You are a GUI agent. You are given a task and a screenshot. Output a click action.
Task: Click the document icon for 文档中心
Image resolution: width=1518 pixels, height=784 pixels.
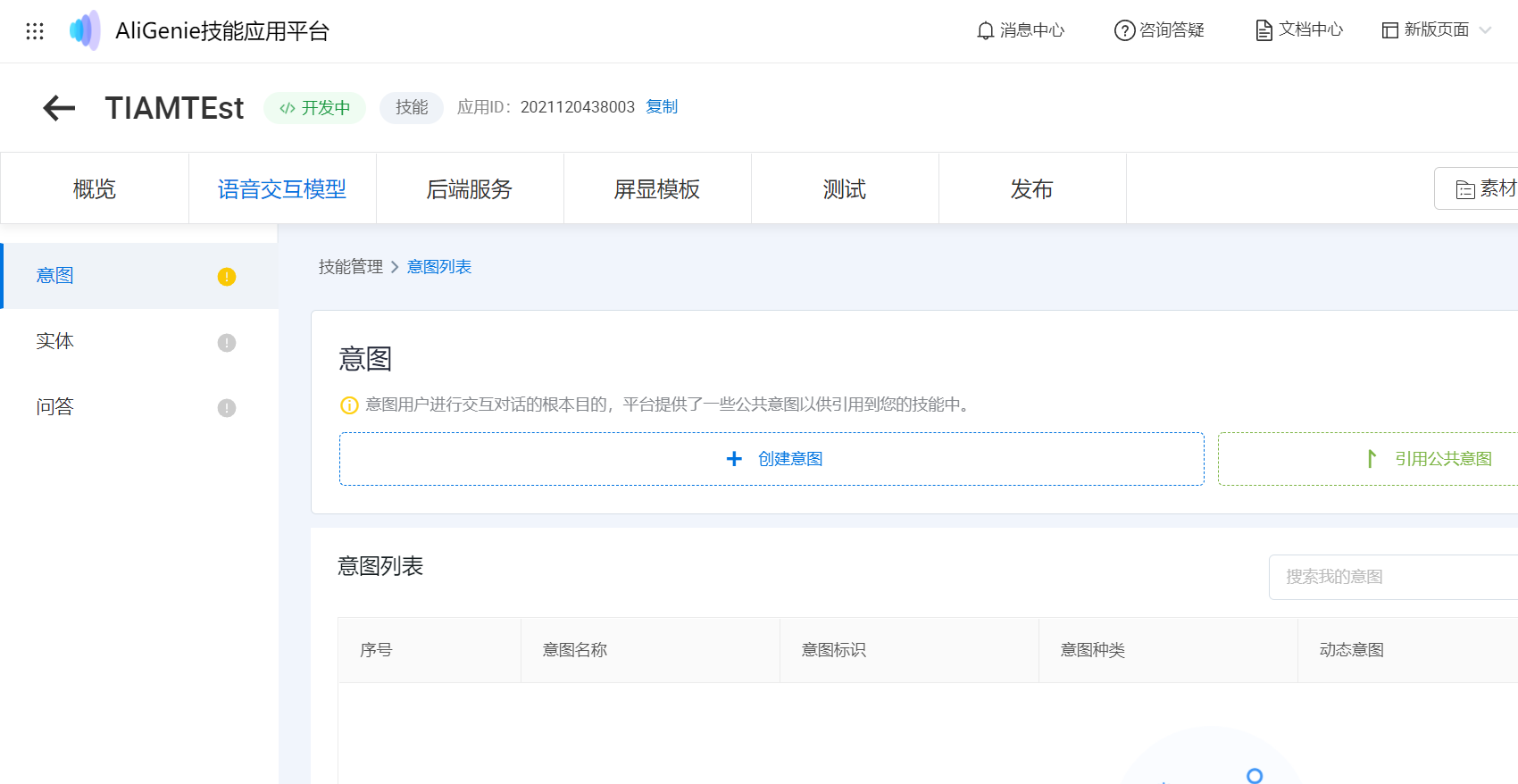1264,30
